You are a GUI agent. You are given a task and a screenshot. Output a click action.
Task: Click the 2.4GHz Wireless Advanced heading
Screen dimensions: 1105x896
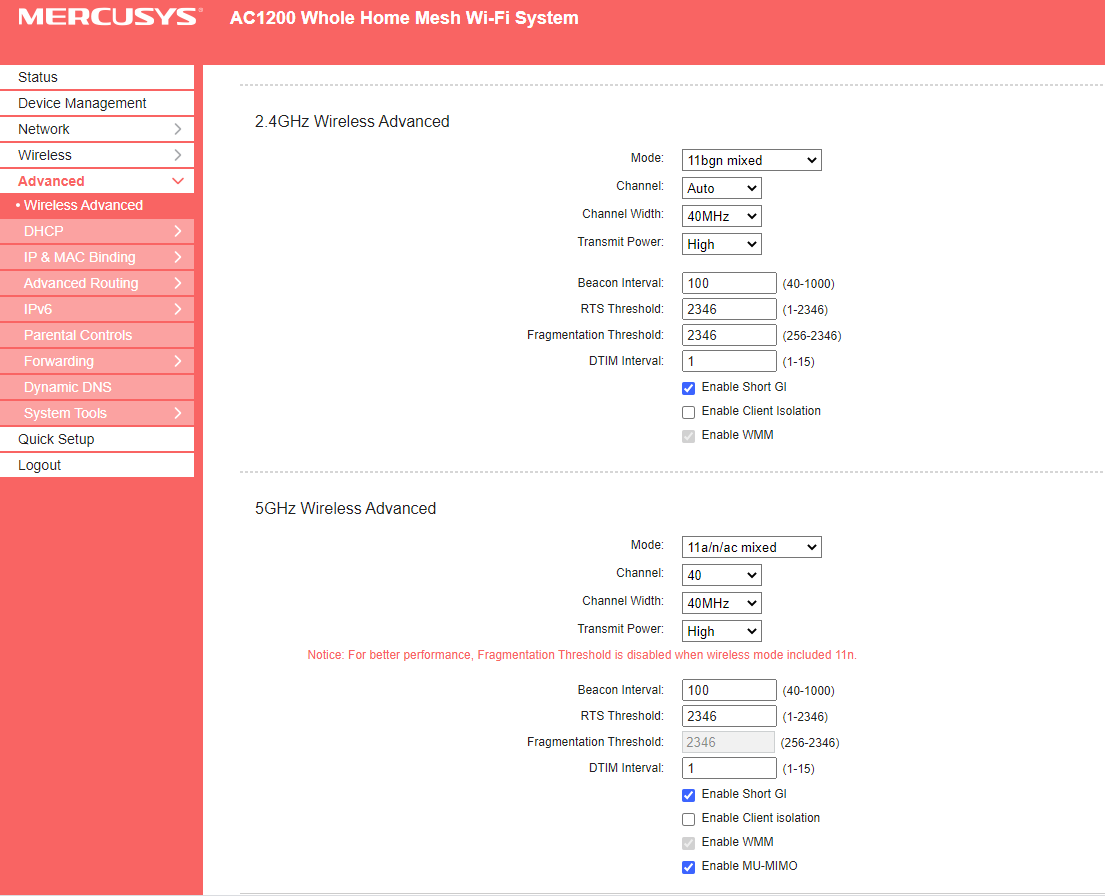click(x=352, y=121)
